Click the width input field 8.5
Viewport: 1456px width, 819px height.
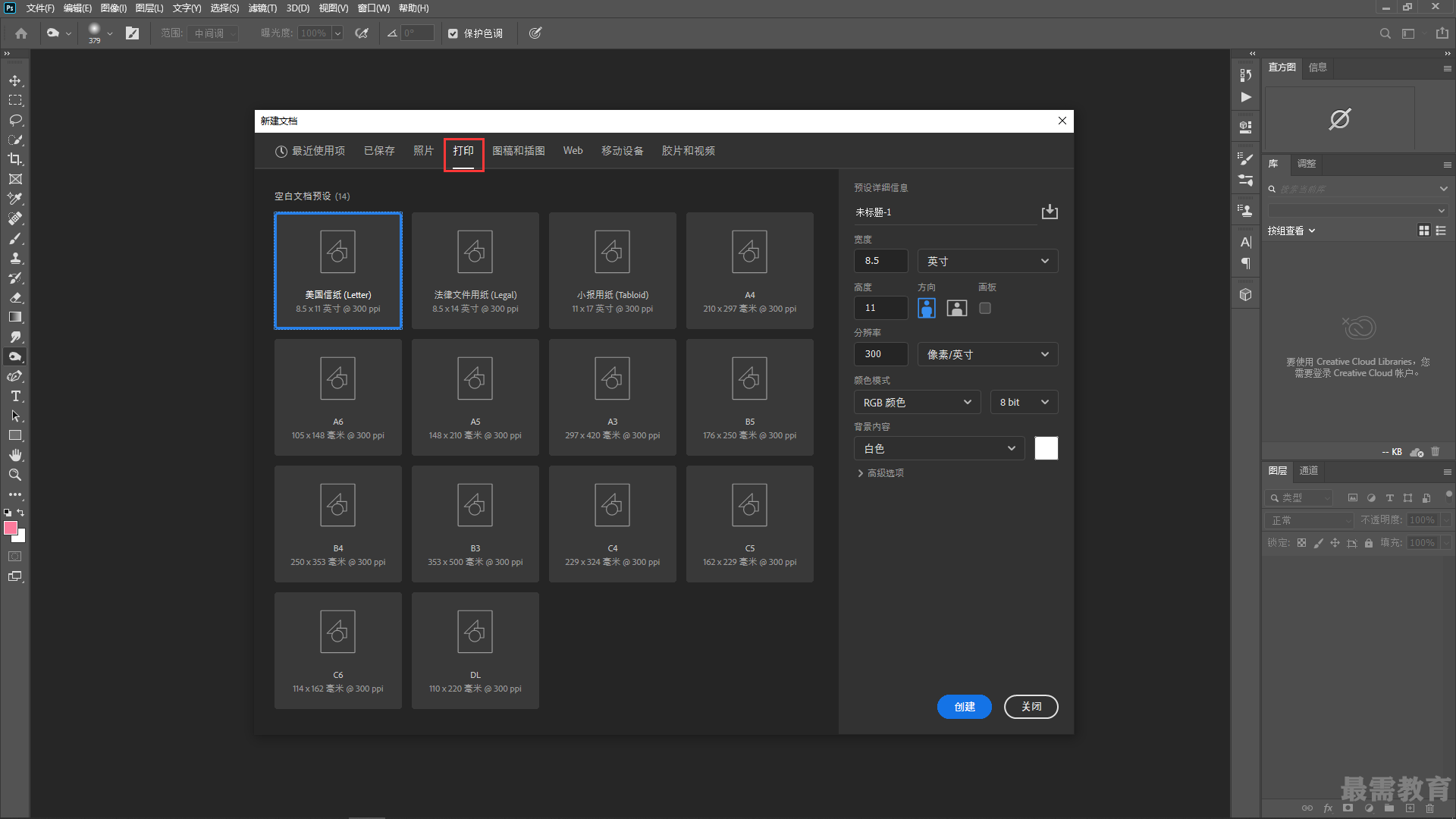click(880, 261)
